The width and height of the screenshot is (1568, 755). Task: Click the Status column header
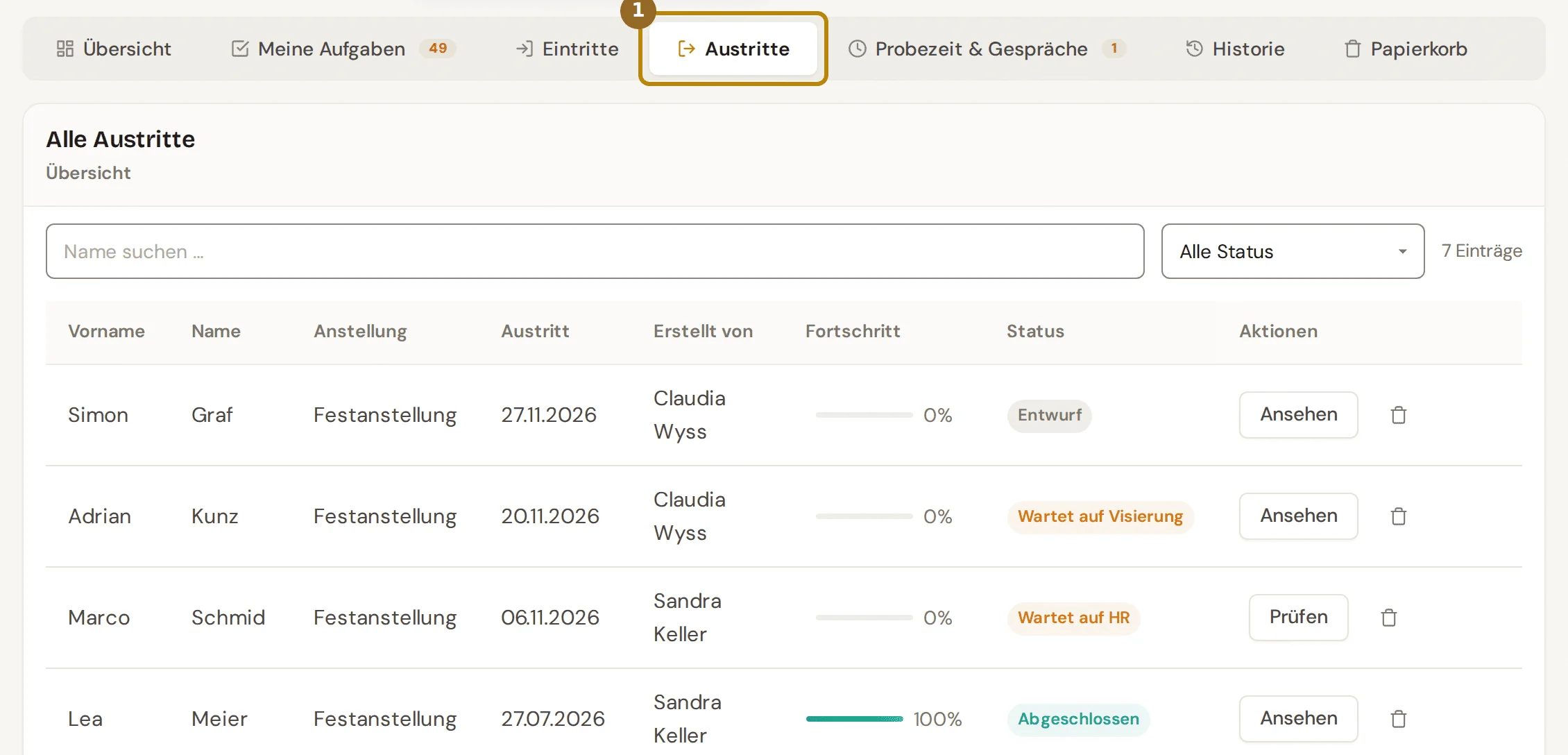coord(1035,331)
